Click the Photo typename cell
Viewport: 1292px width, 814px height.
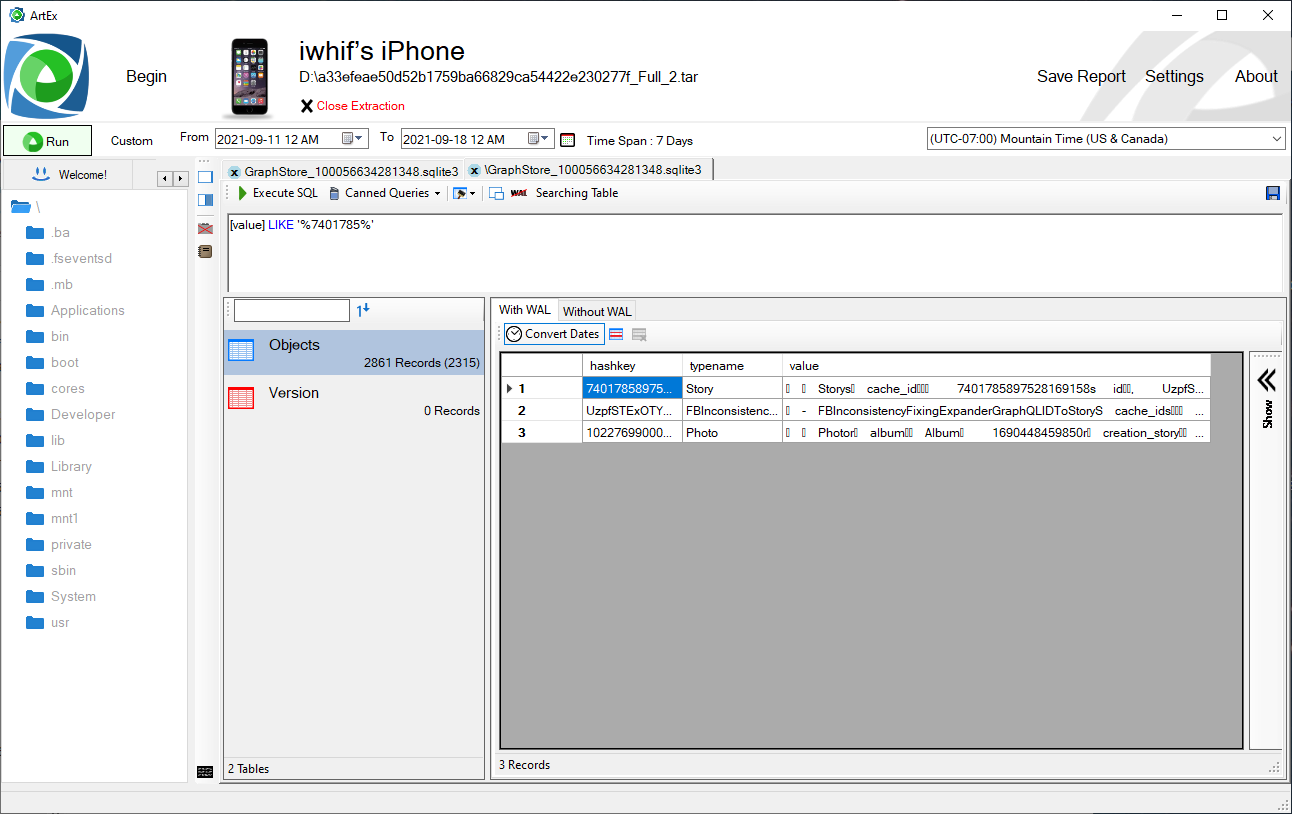click(732, 432)
